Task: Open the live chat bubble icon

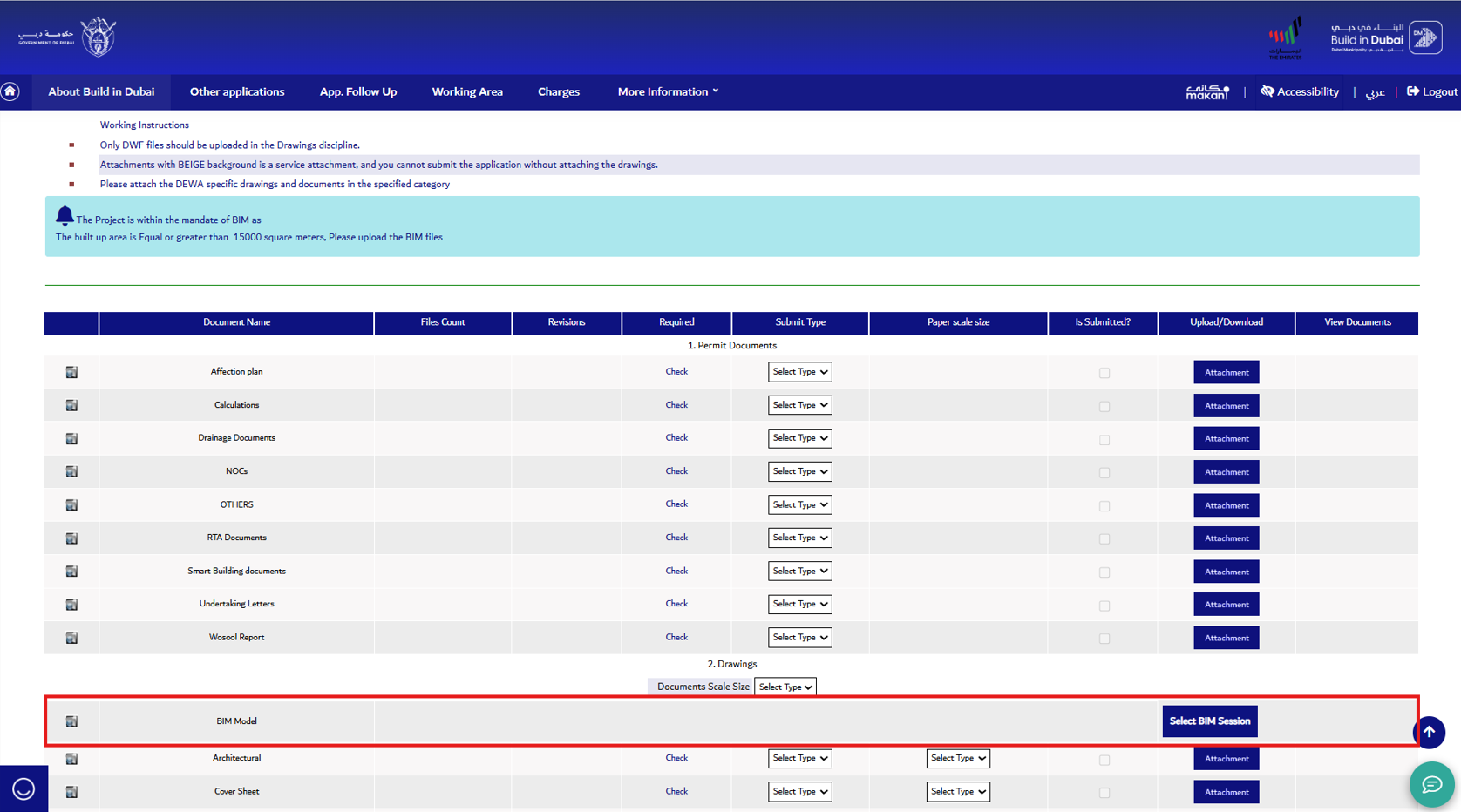Action: pyautogui.click(x=1431, y=784)
